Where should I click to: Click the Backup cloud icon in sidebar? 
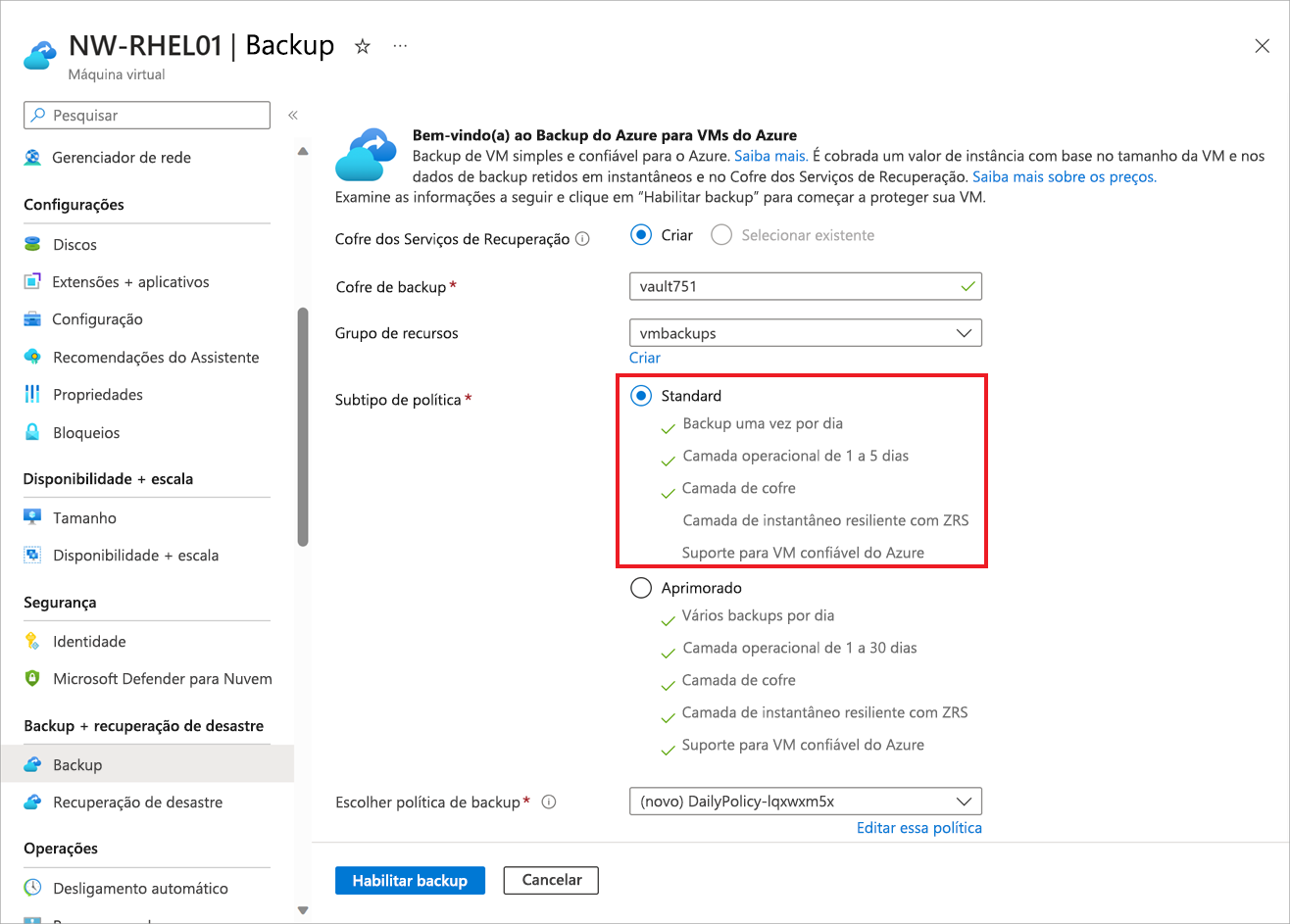click(32, 764)
